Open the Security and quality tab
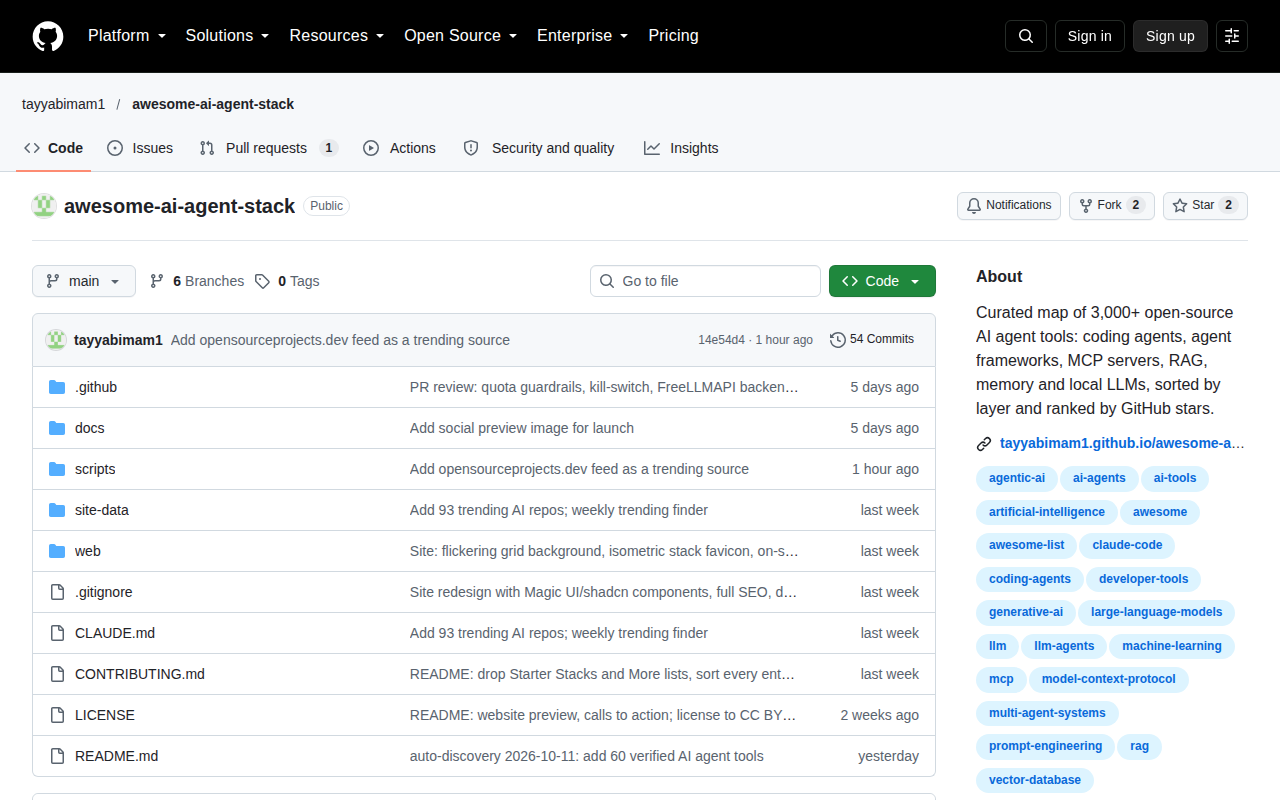The image size is (1280, 800). (539, 148)
